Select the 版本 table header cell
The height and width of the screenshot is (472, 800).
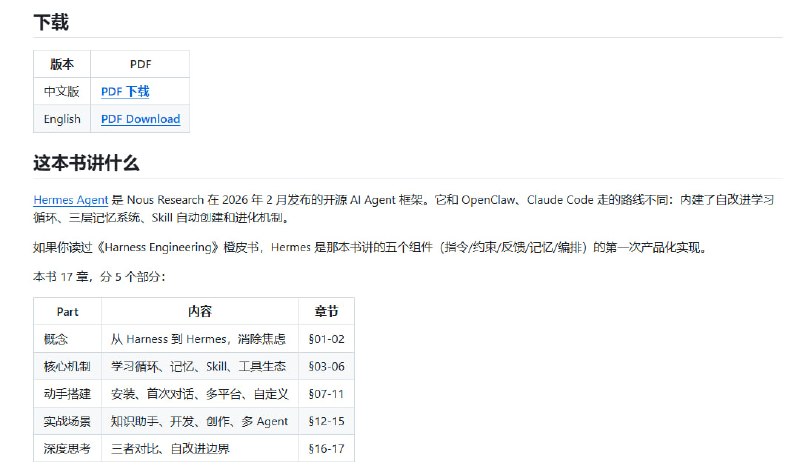[62, 64]
